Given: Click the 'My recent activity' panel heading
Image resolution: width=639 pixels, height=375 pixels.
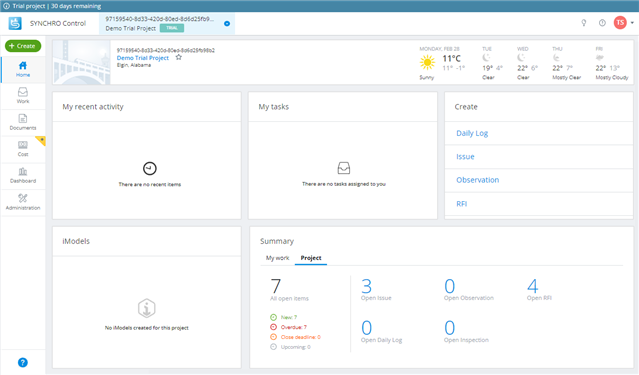Looking at the screenshot, I should (93, 107).
